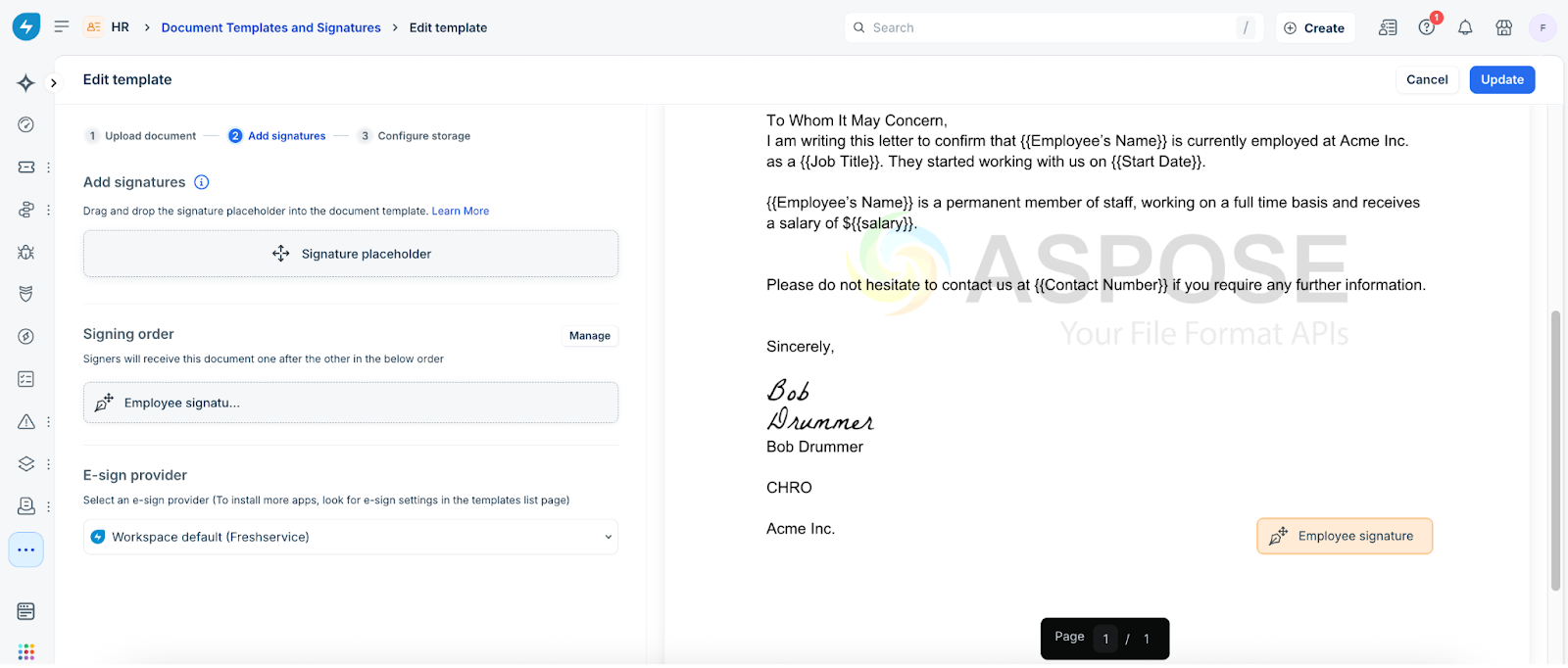Select the Employee signature field on document

pos(1345,536)
